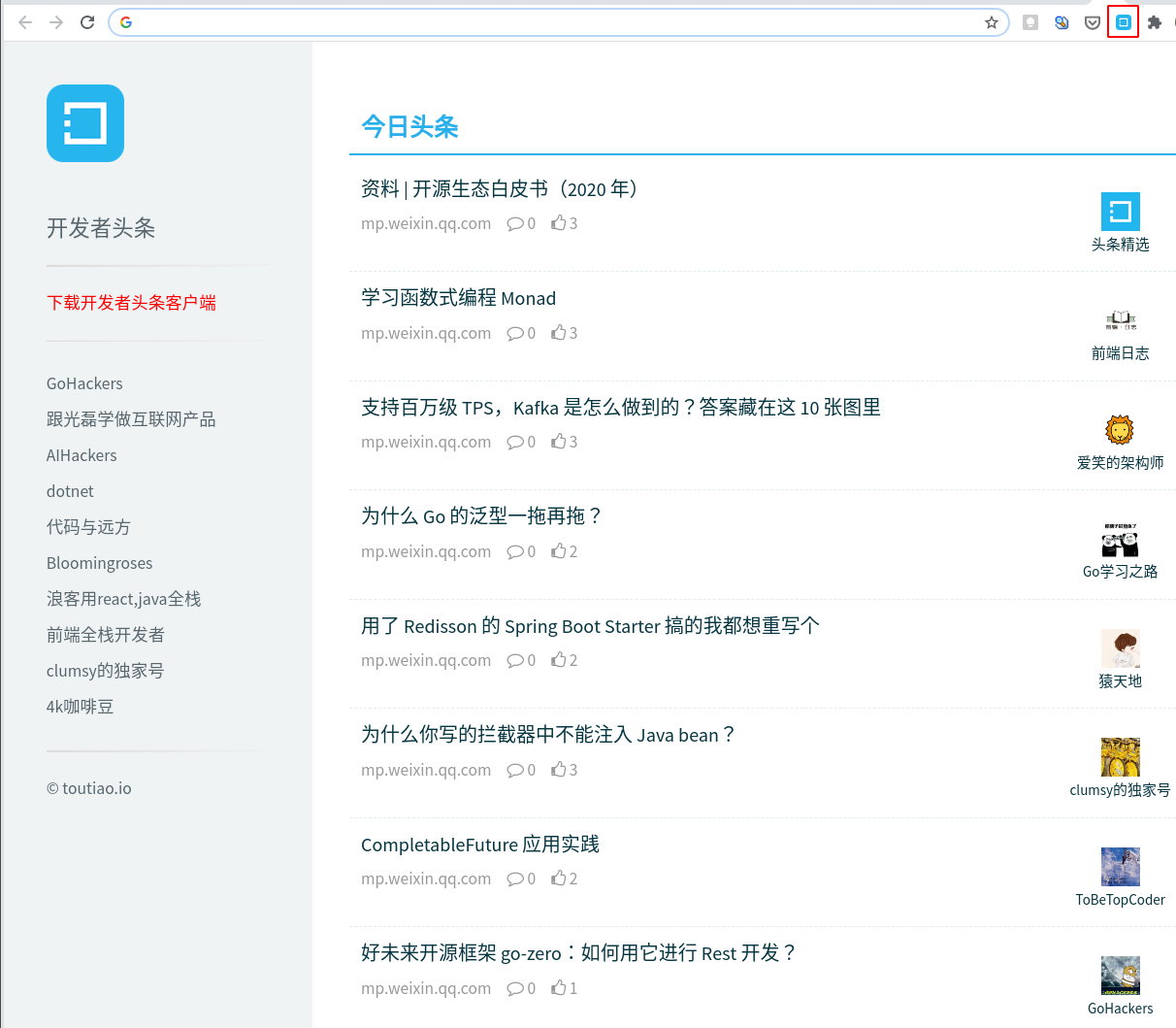Click mp.weixin.qq.com under Monad article
Screen dimensions: 1176x1028
pos(426,333)
